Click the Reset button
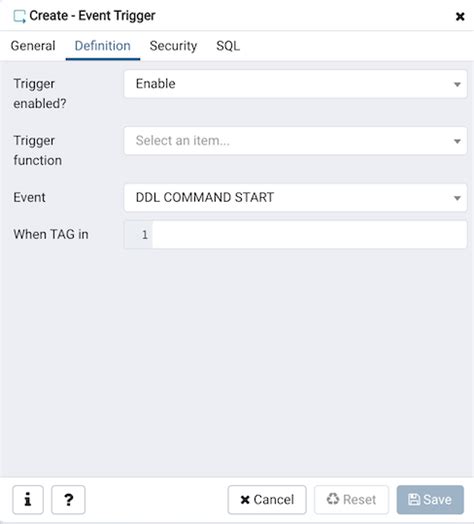 351,500
